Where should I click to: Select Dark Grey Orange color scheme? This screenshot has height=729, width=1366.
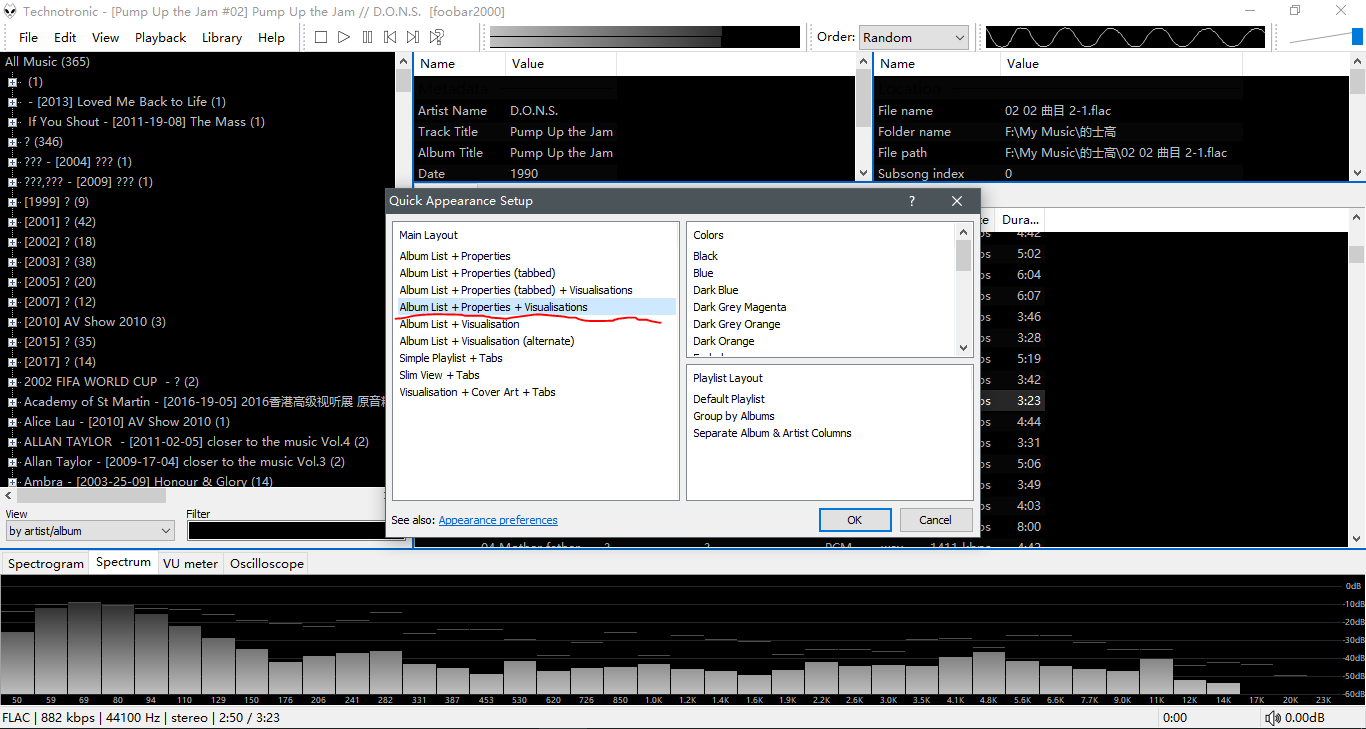[x=736, y=324]
